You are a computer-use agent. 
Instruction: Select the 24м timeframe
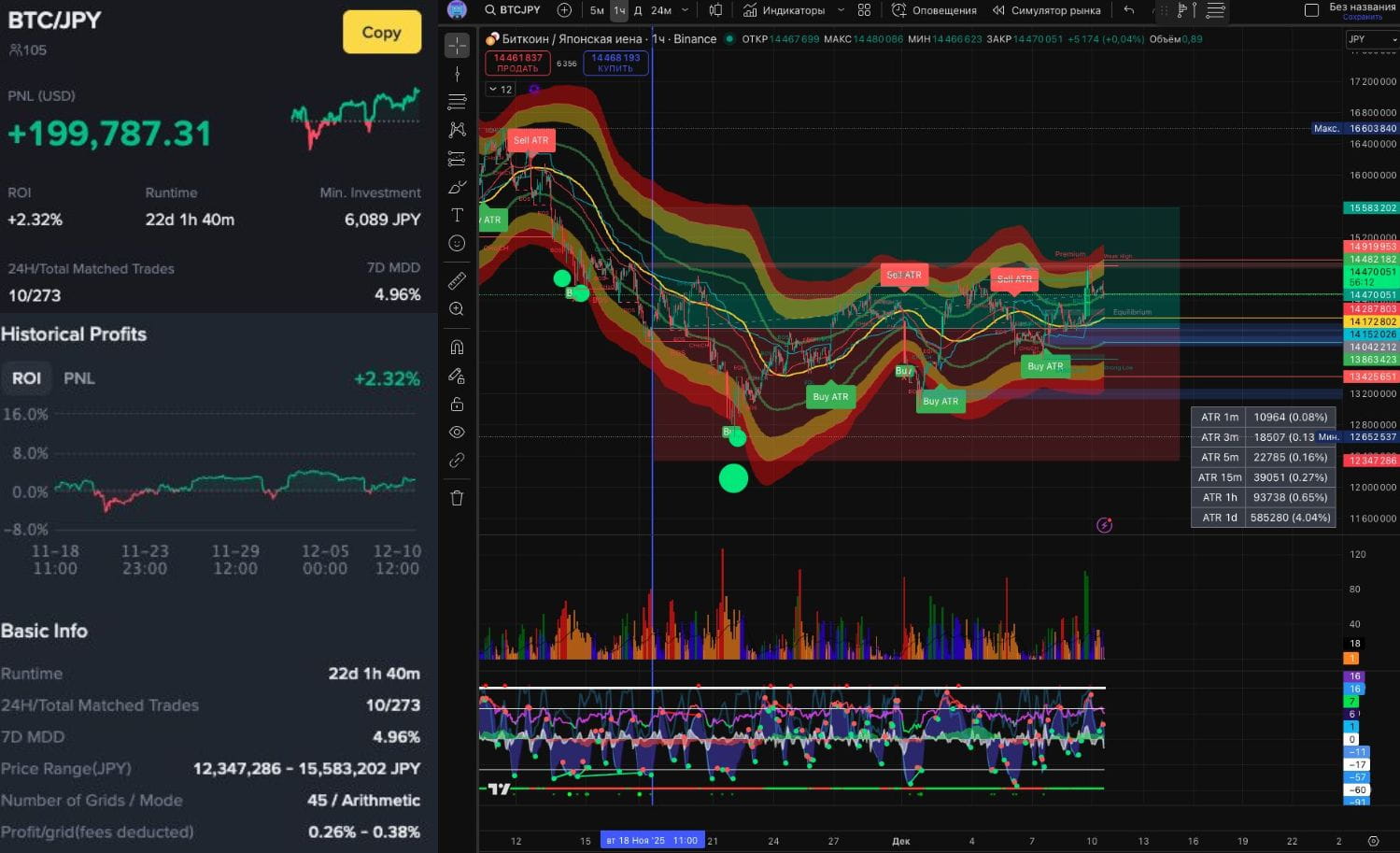click(661, 10)
